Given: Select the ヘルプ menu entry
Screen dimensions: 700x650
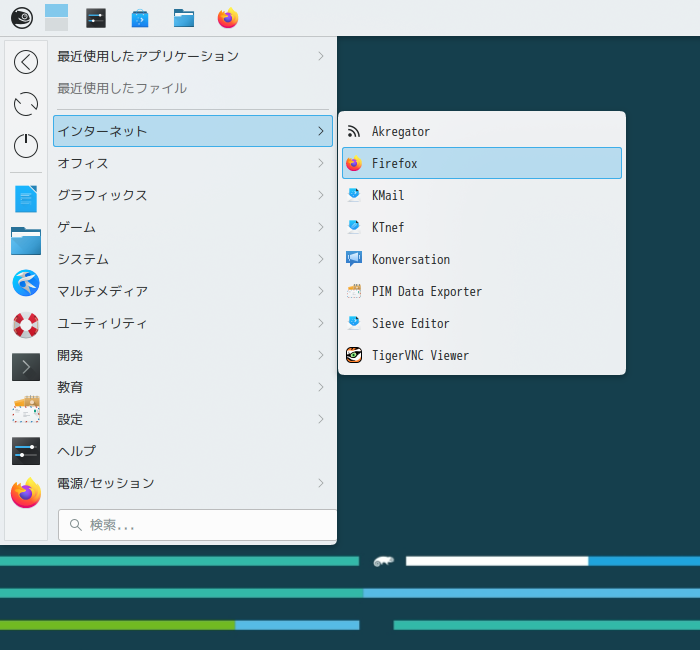Looking at the screenshot, I should point(193,451).
